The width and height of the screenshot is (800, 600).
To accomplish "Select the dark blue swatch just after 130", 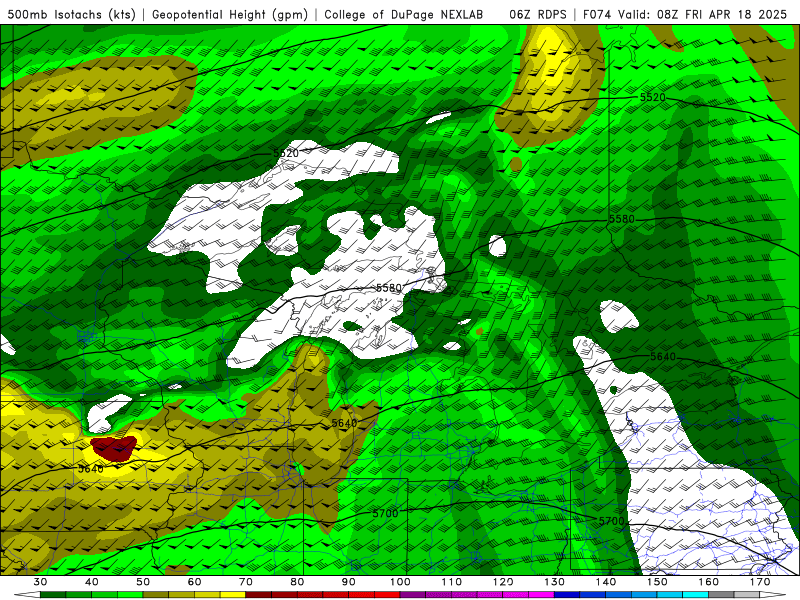I will pyautogui.click(x=567, y=595).
